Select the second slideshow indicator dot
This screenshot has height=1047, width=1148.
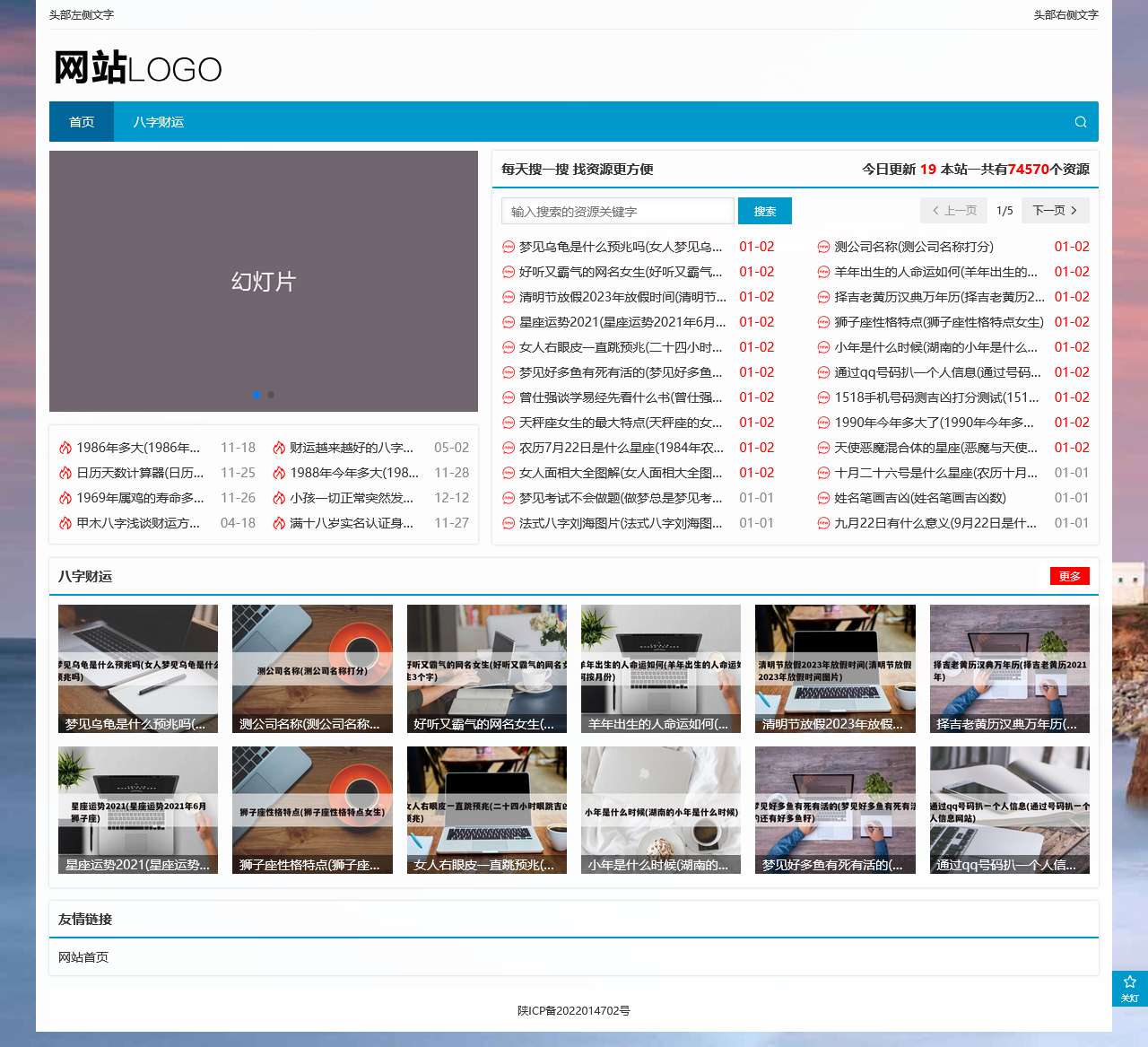(x=271, y=395)
